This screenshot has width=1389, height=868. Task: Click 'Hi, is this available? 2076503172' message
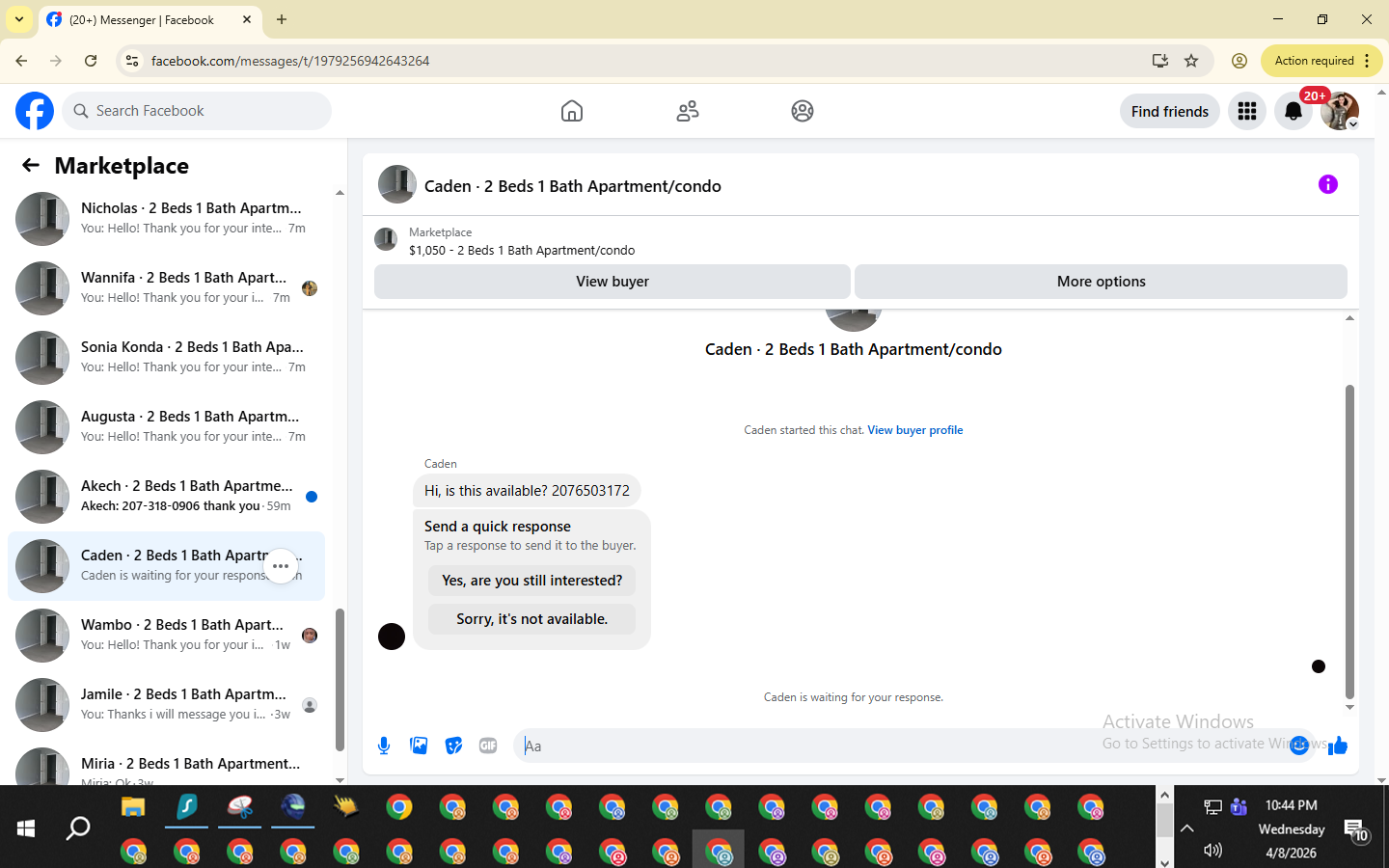[x=527, y=491]
